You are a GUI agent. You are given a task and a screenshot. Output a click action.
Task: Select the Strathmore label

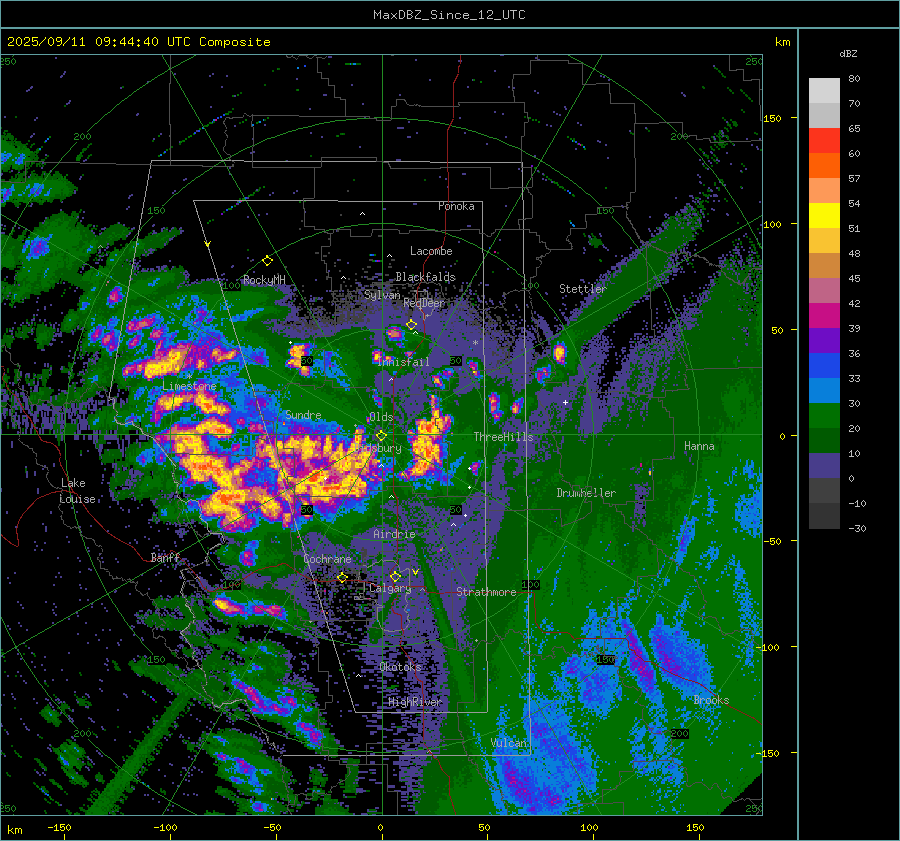486,592
